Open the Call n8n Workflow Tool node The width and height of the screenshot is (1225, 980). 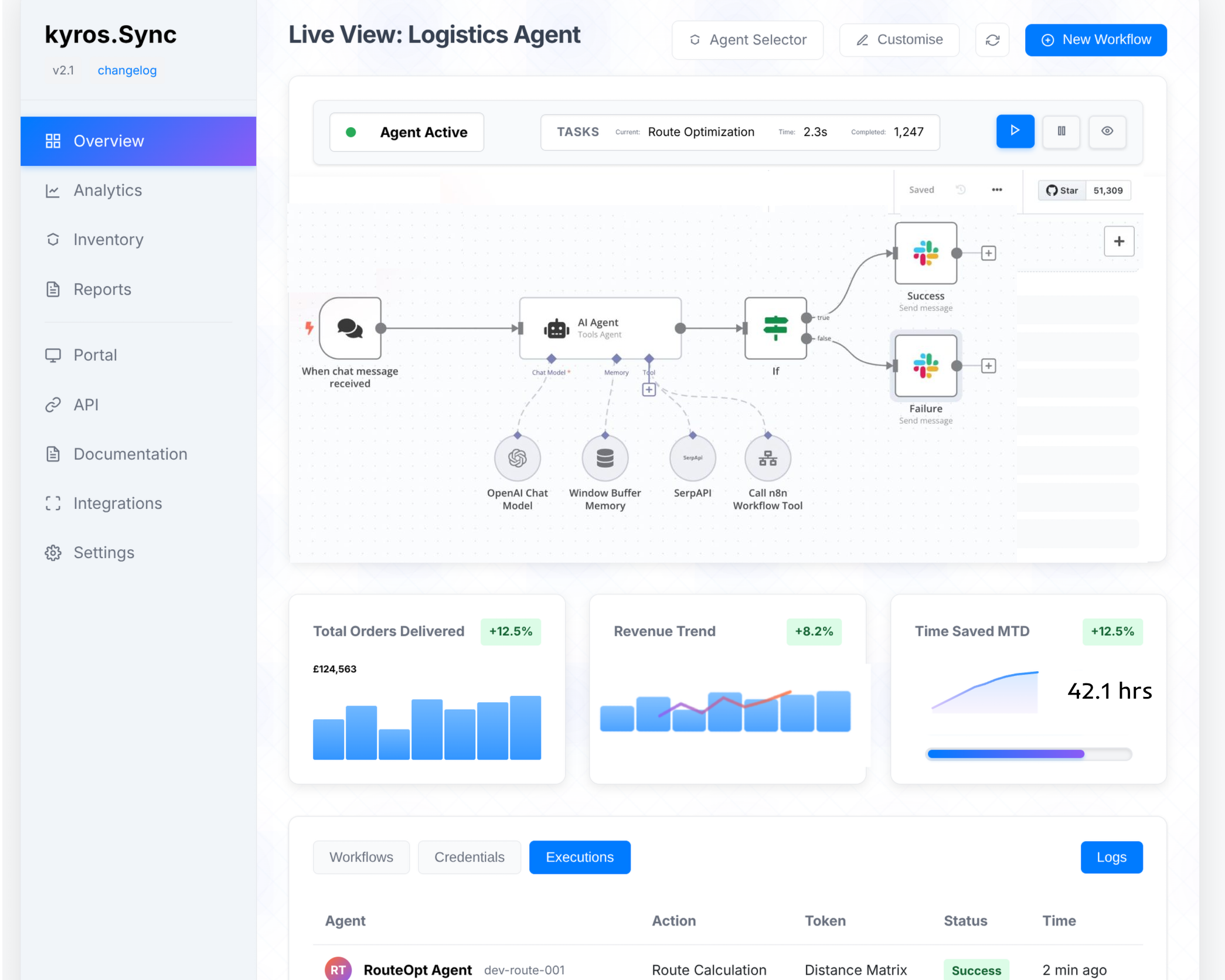(x=767, y=458)
